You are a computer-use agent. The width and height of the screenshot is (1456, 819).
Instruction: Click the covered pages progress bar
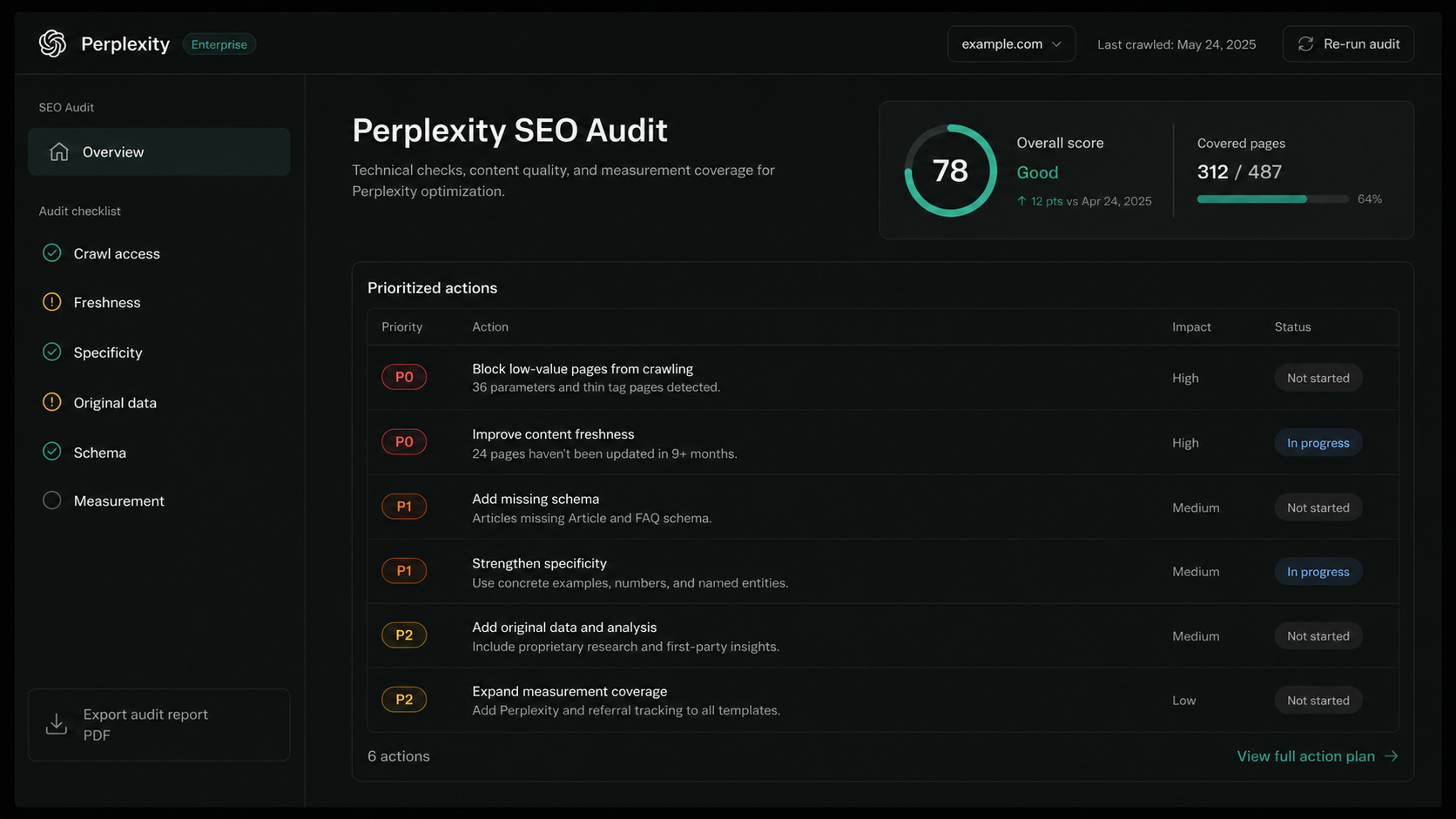point(1273,199)
